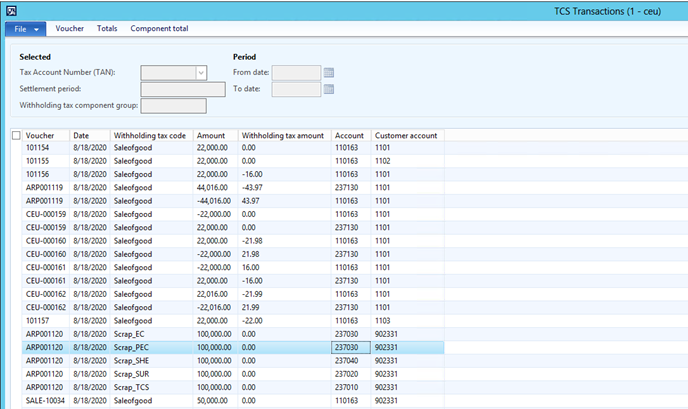Select voucher SALE-10034 row
688x409 pixels.
tap(233, 401)
